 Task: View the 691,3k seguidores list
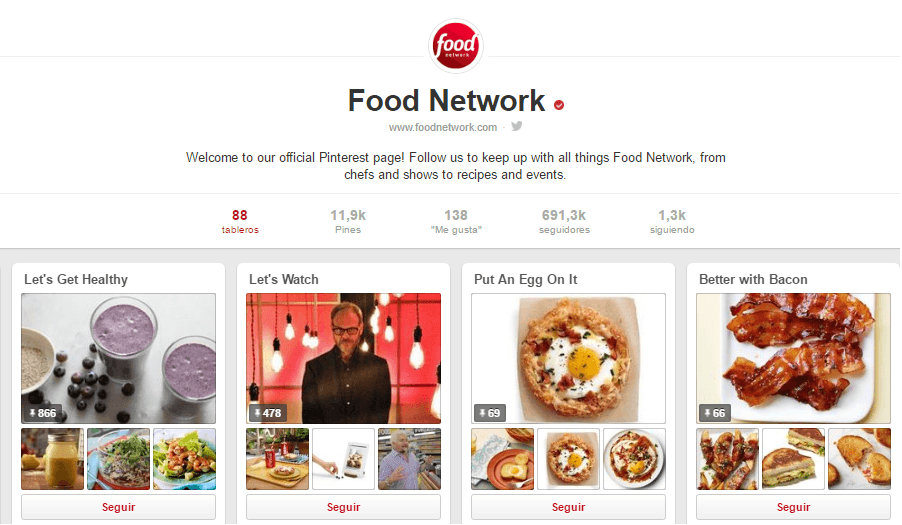coord(564,221)
